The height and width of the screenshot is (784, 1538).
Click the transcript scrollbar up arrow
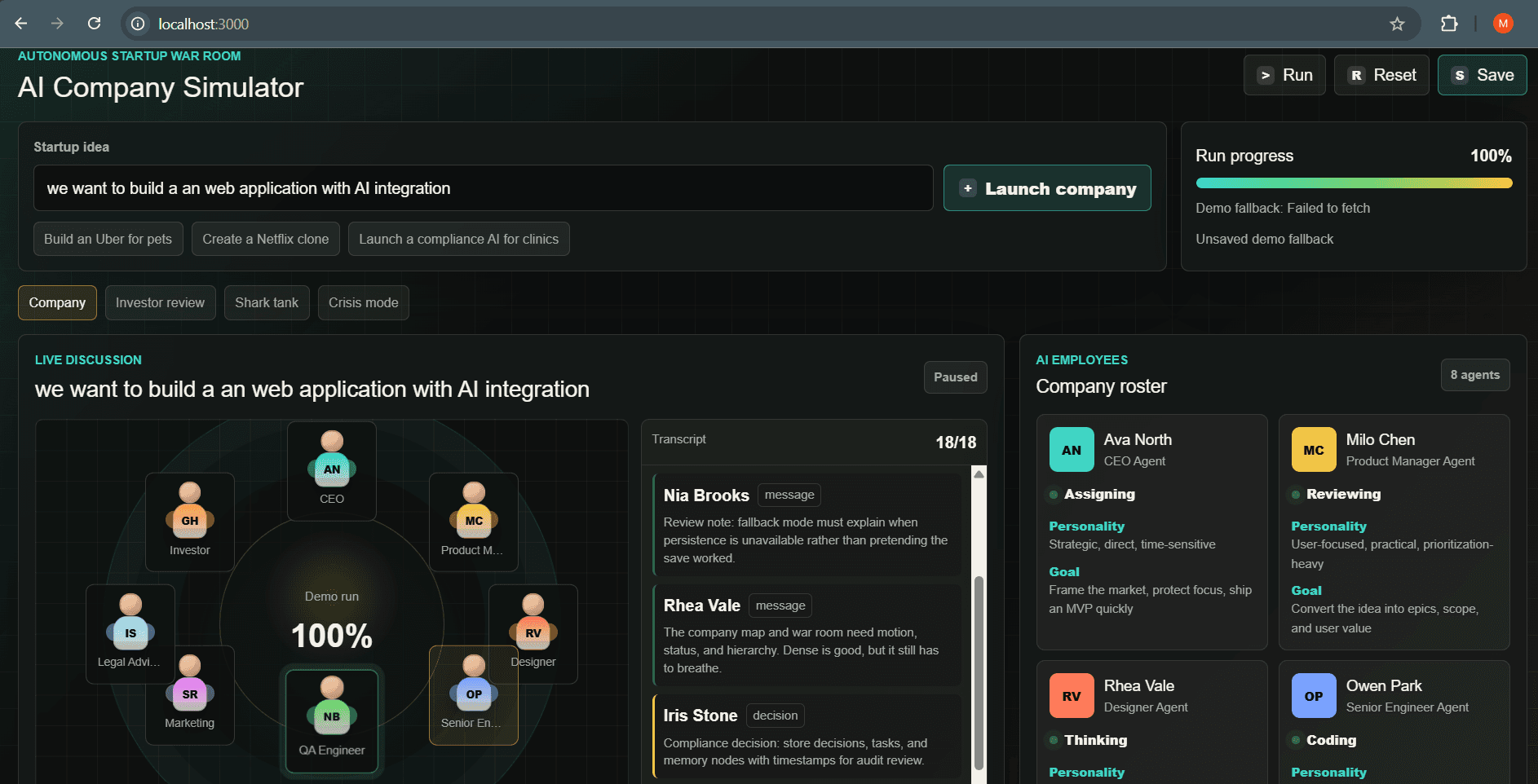pyautogui.click(x=979, y=474)
